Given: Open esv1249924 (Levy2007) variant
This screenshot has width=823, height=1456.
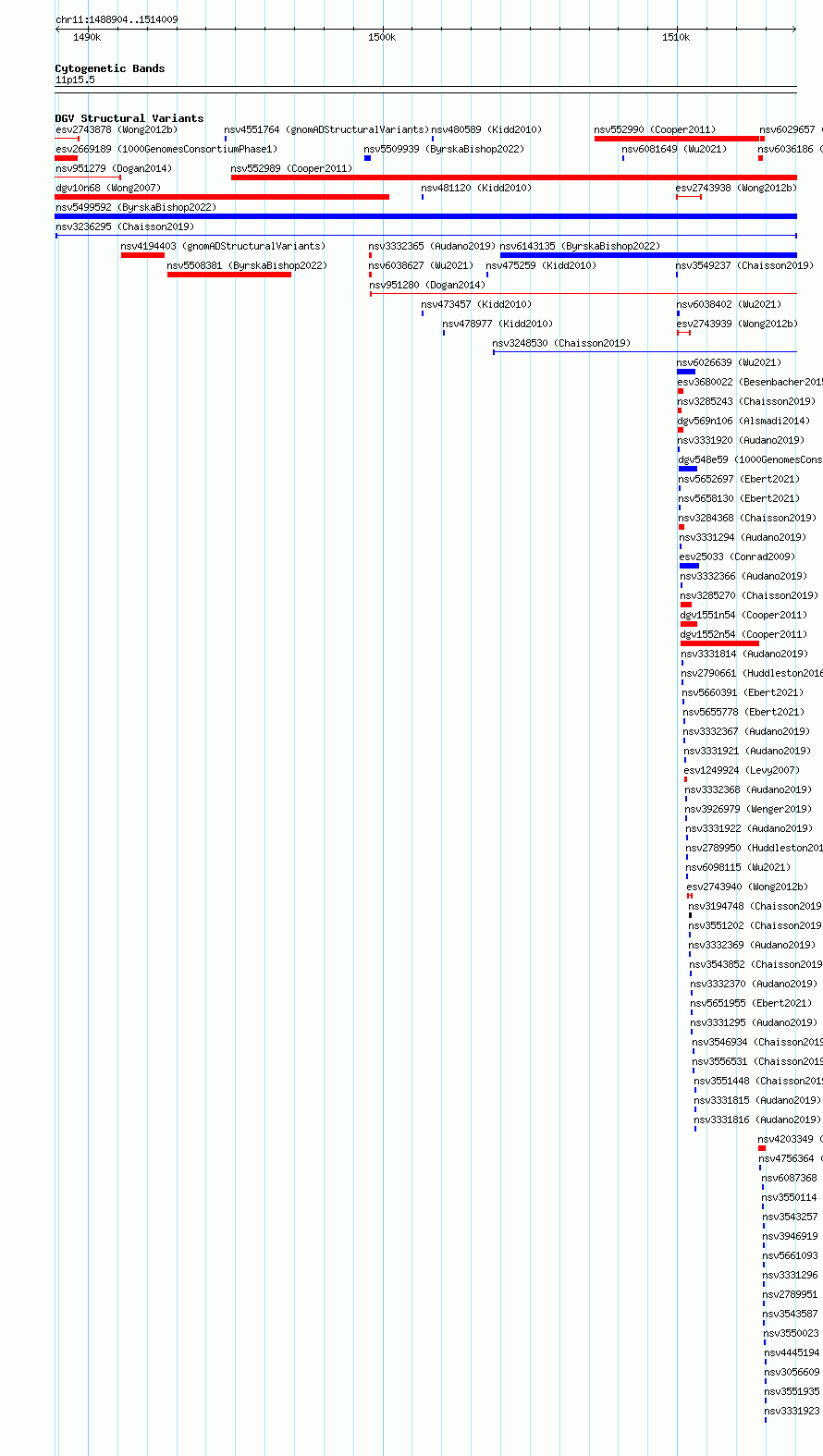Looking at the screenshot, I should [742, 770].
